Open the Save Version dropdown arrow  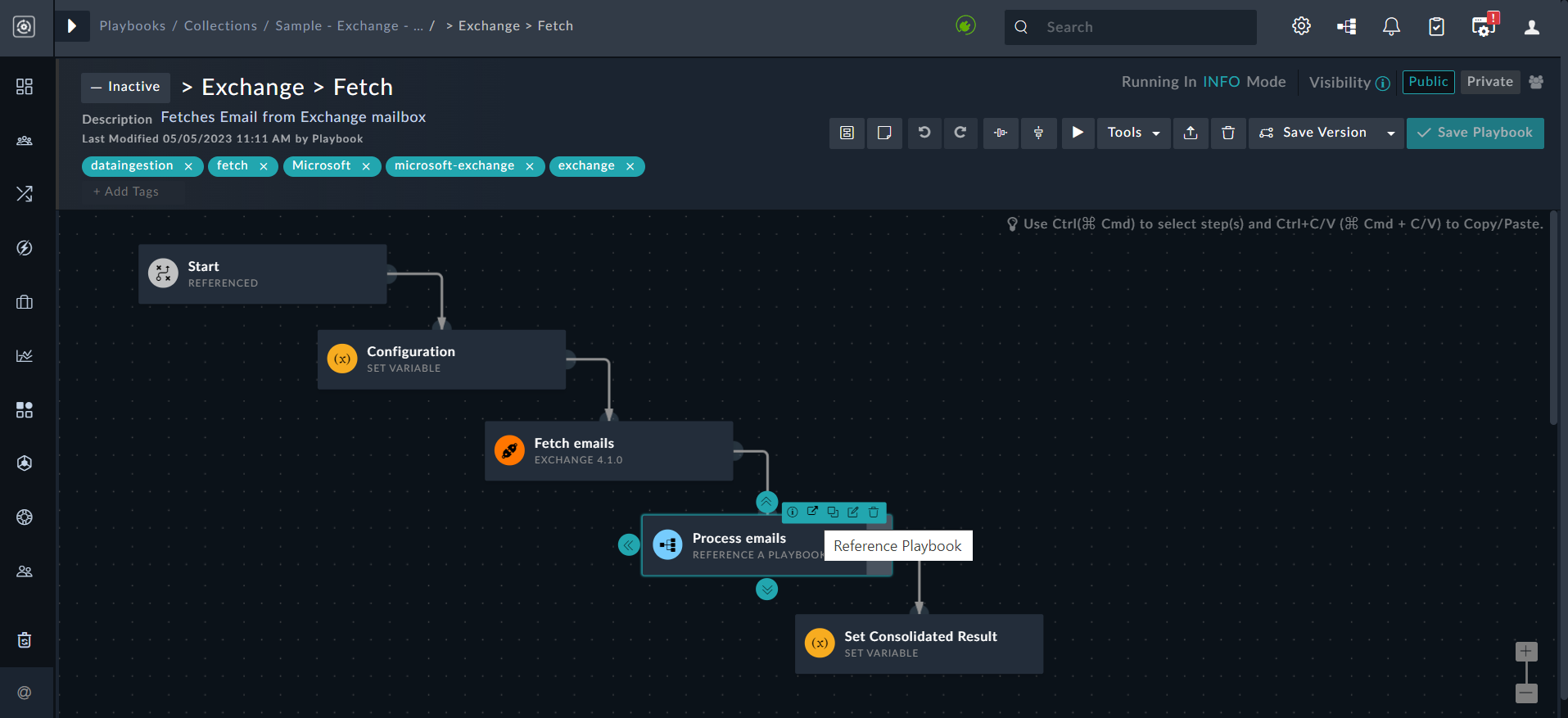pos(1390,133)
